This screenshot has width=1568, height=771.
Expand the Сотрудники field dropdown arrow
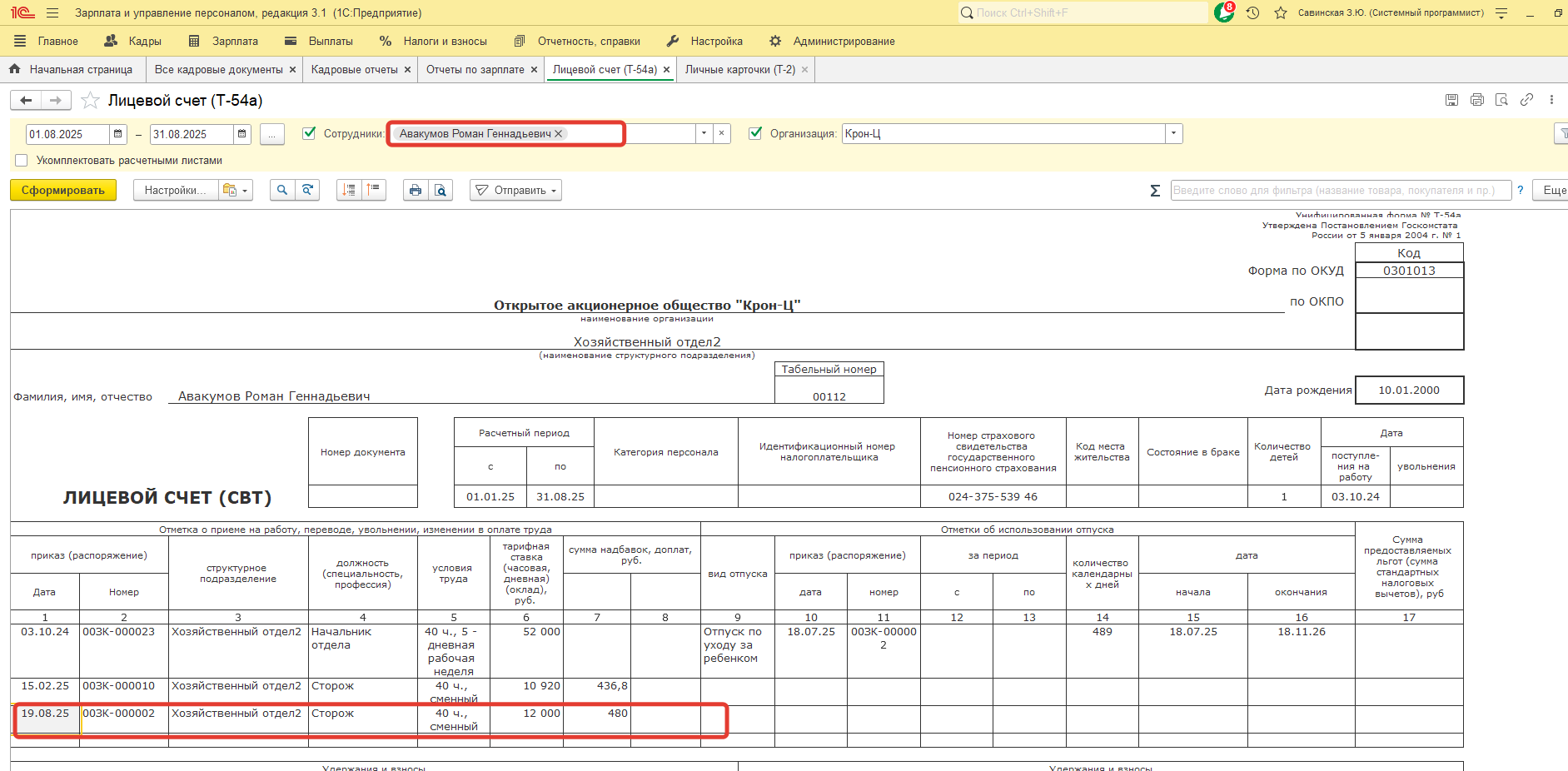[x=704, y=133]
